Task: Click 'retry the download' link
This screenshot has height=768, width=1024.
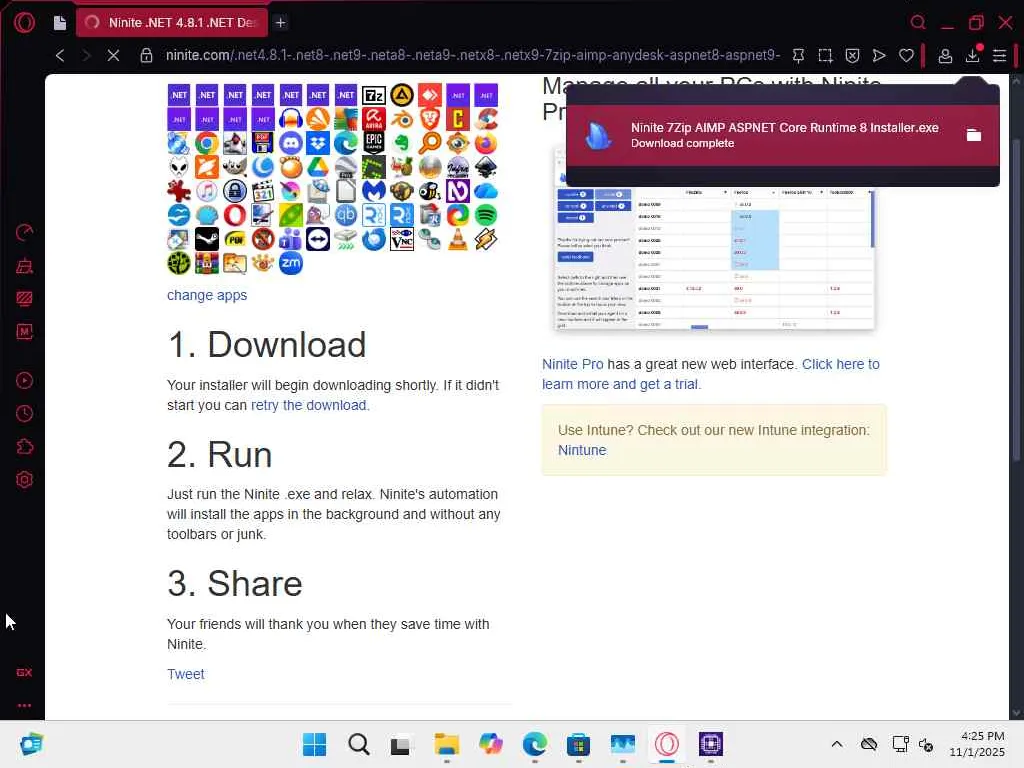Action: 310,405
